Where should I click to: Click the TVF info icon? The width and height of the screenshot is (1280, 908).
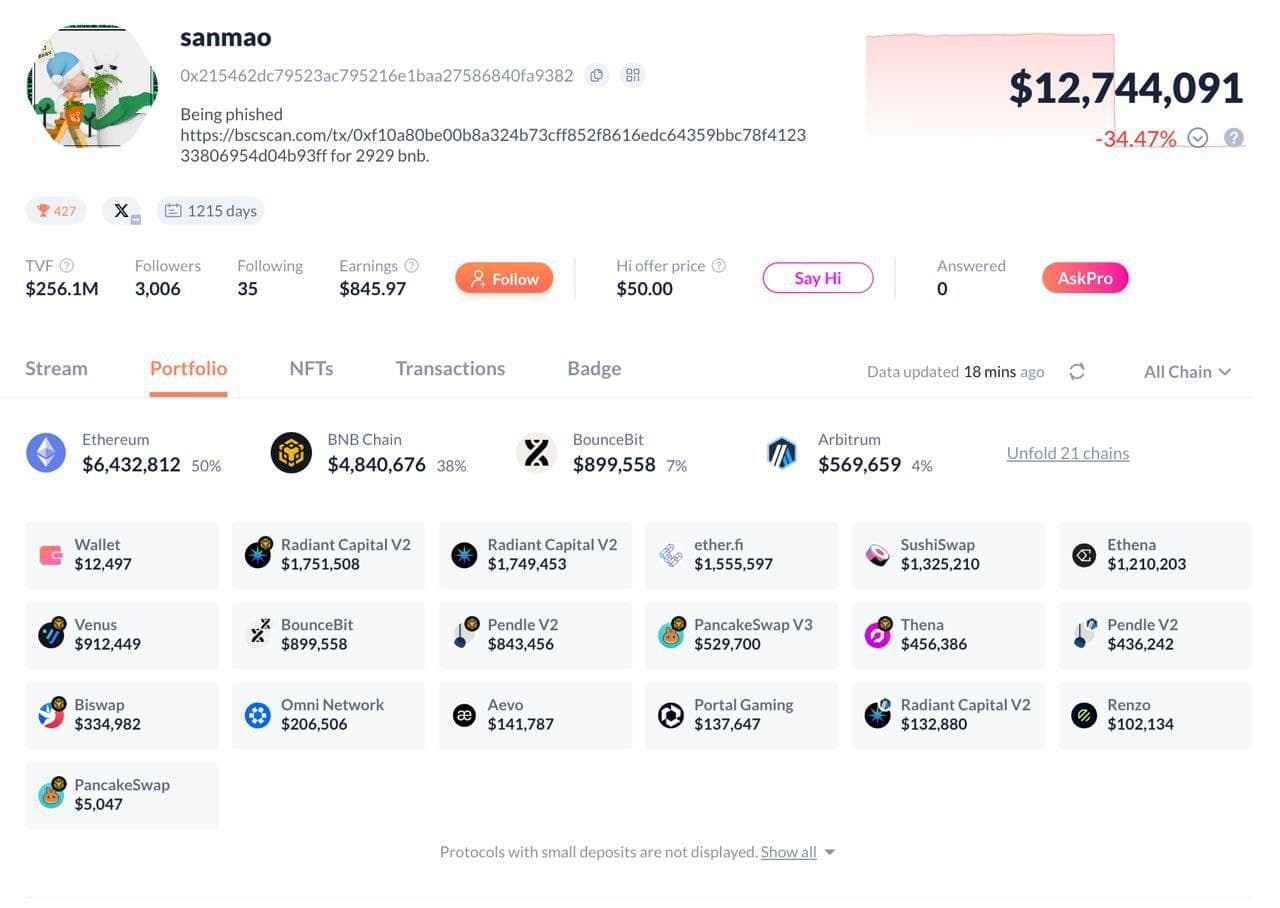pos(67,266)
